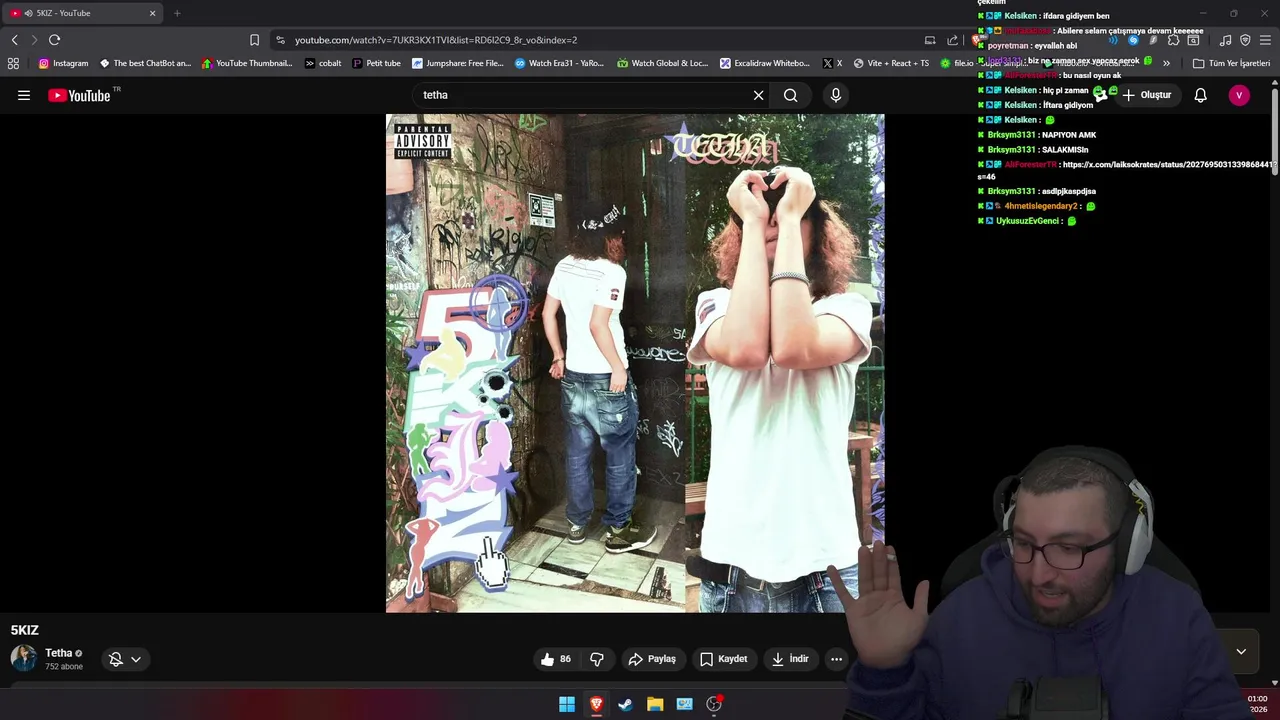Screen dimensions: 1280x720
Task: Open Excalidraw Whiteboard bookmark
Action: click(765, 63)
